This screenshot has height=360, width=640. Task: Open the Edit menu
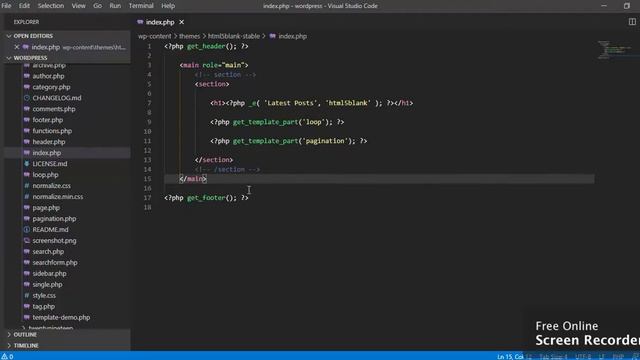24,6
